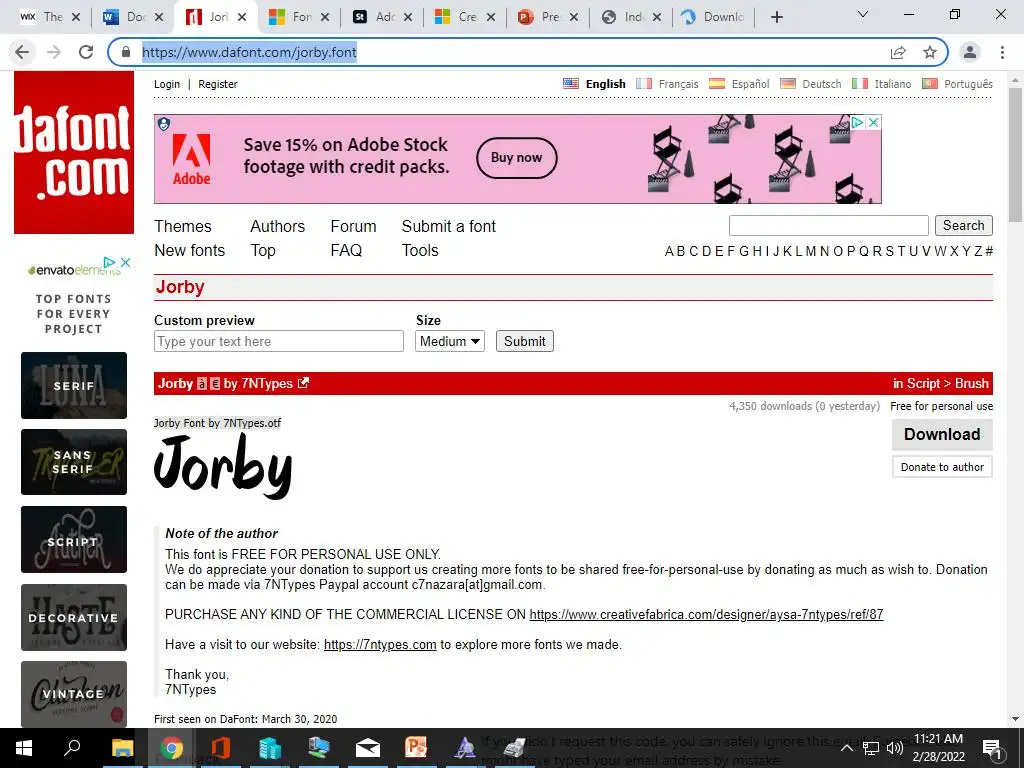This screenshot has width=1024, height=768.
Task: Click Submit for custom preview
Action: (x=524, y=342)
